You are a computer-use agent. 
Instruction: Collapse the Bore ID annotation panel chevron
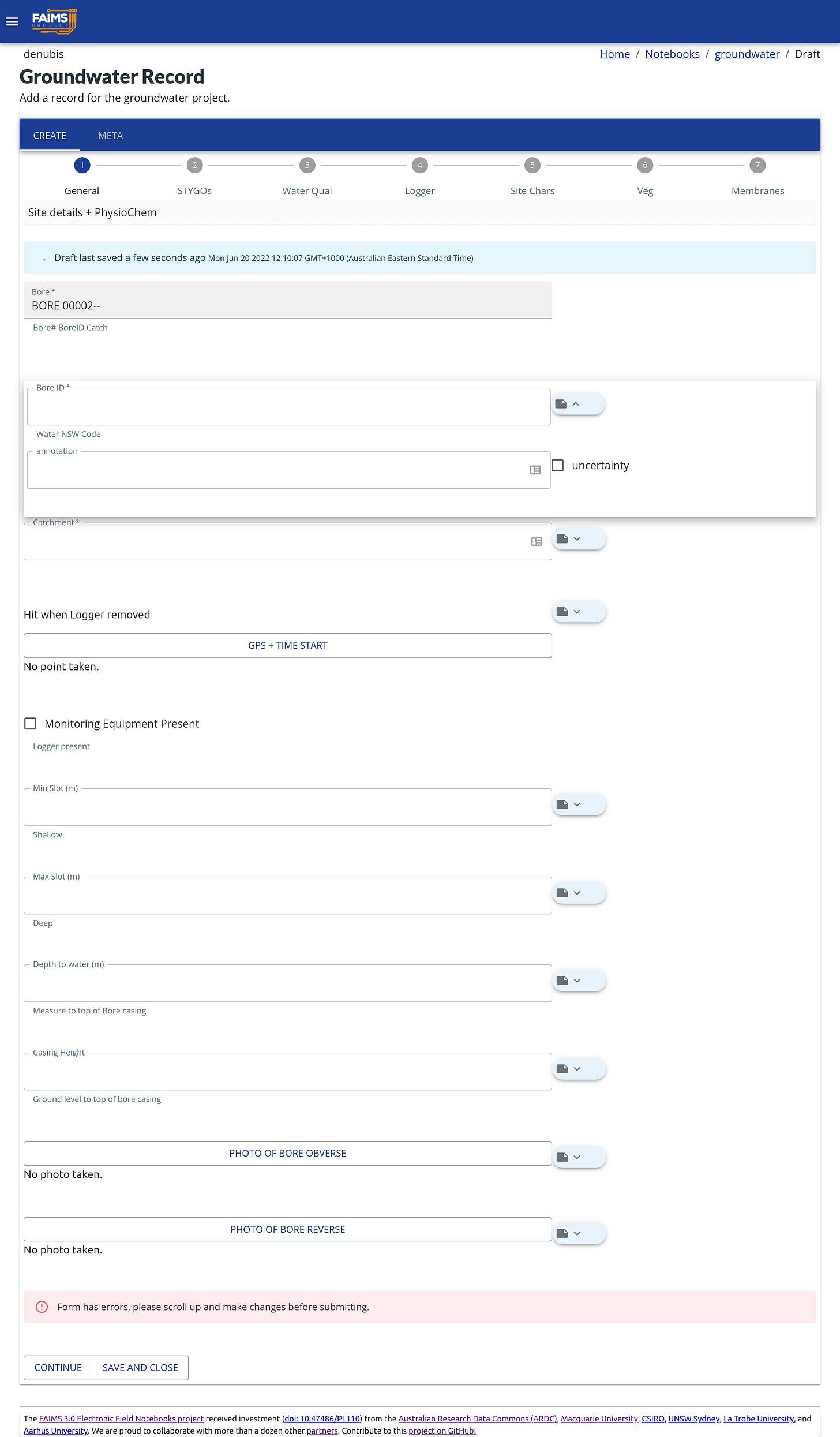576,404
